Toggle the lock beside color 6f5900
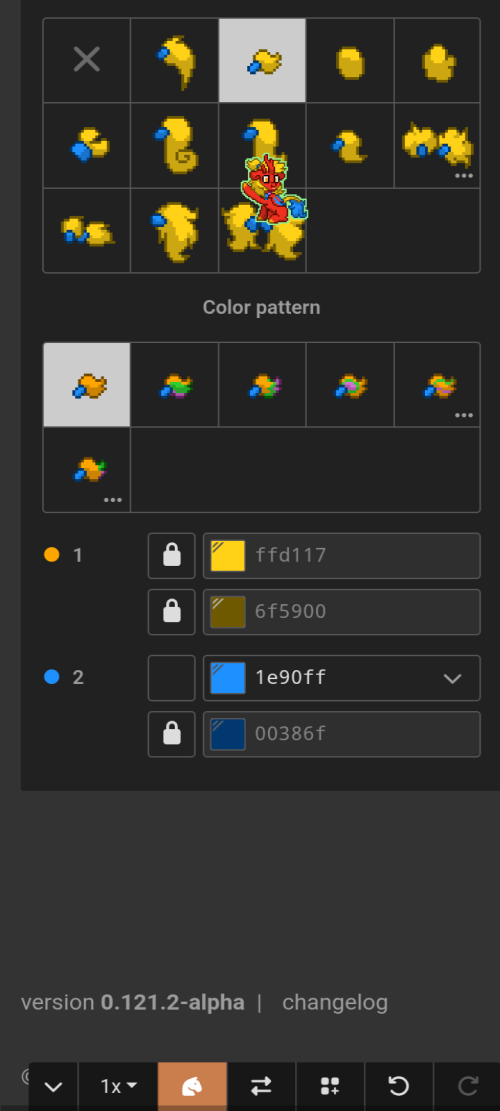 coord(171,611)
